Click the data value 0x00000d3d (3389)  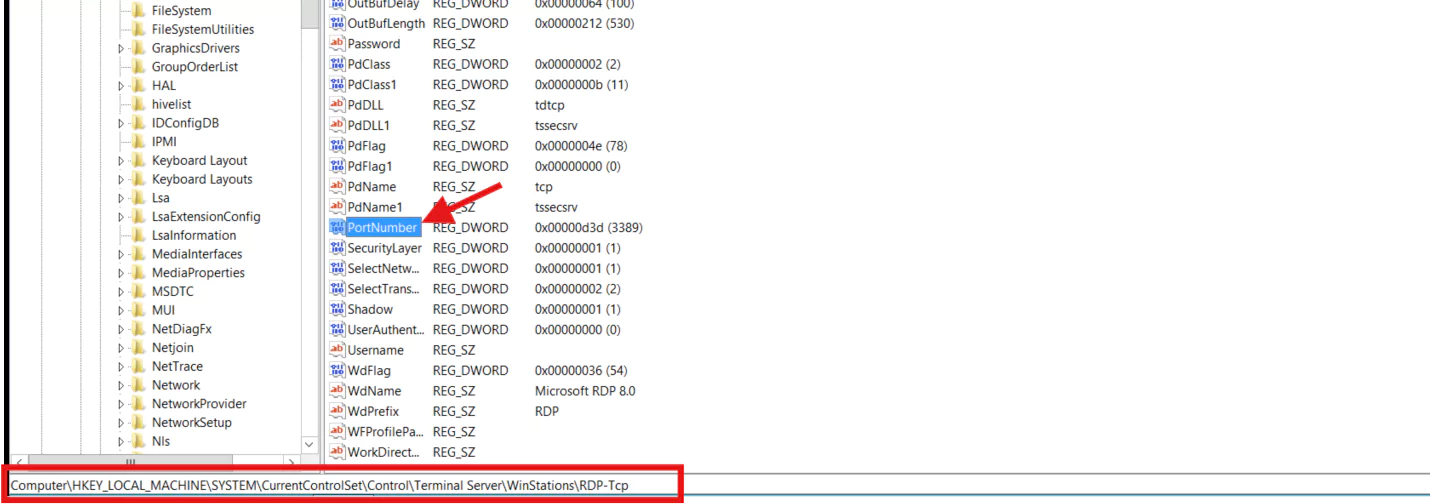[x=589, y=228]
